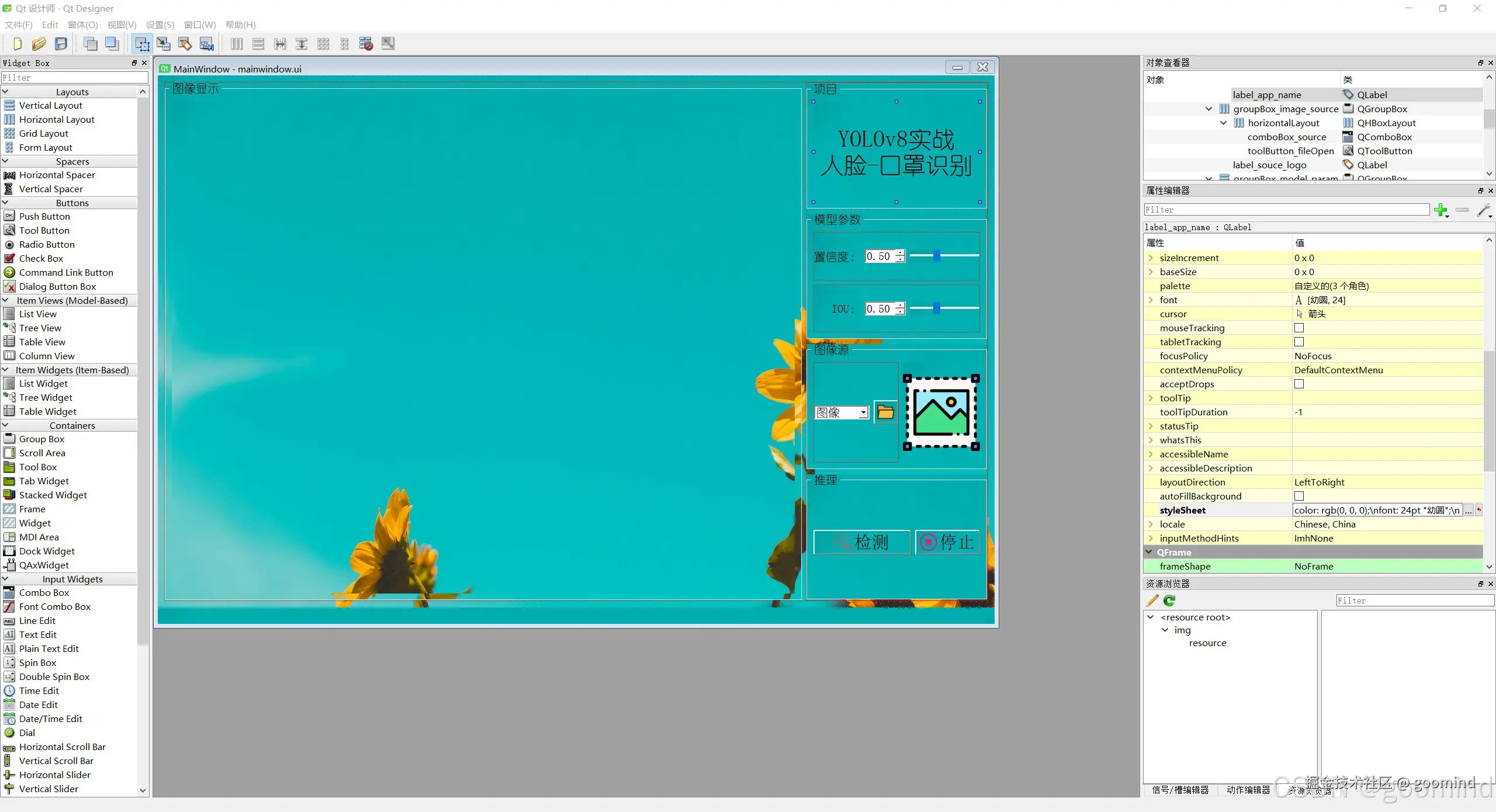Click the New form toolbar icon
This screenshot has height=812, width=1496.
17,44
